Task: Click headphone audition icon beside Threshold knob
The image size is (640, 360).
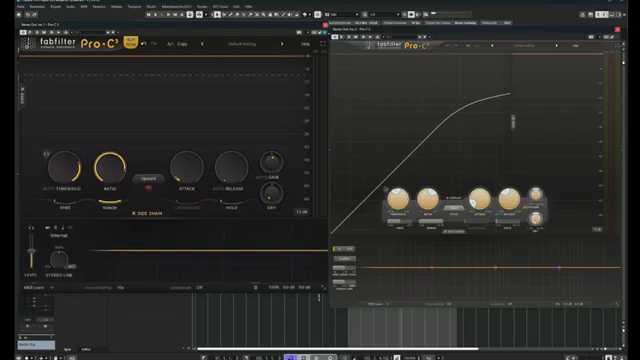Action: pos(46,154)
